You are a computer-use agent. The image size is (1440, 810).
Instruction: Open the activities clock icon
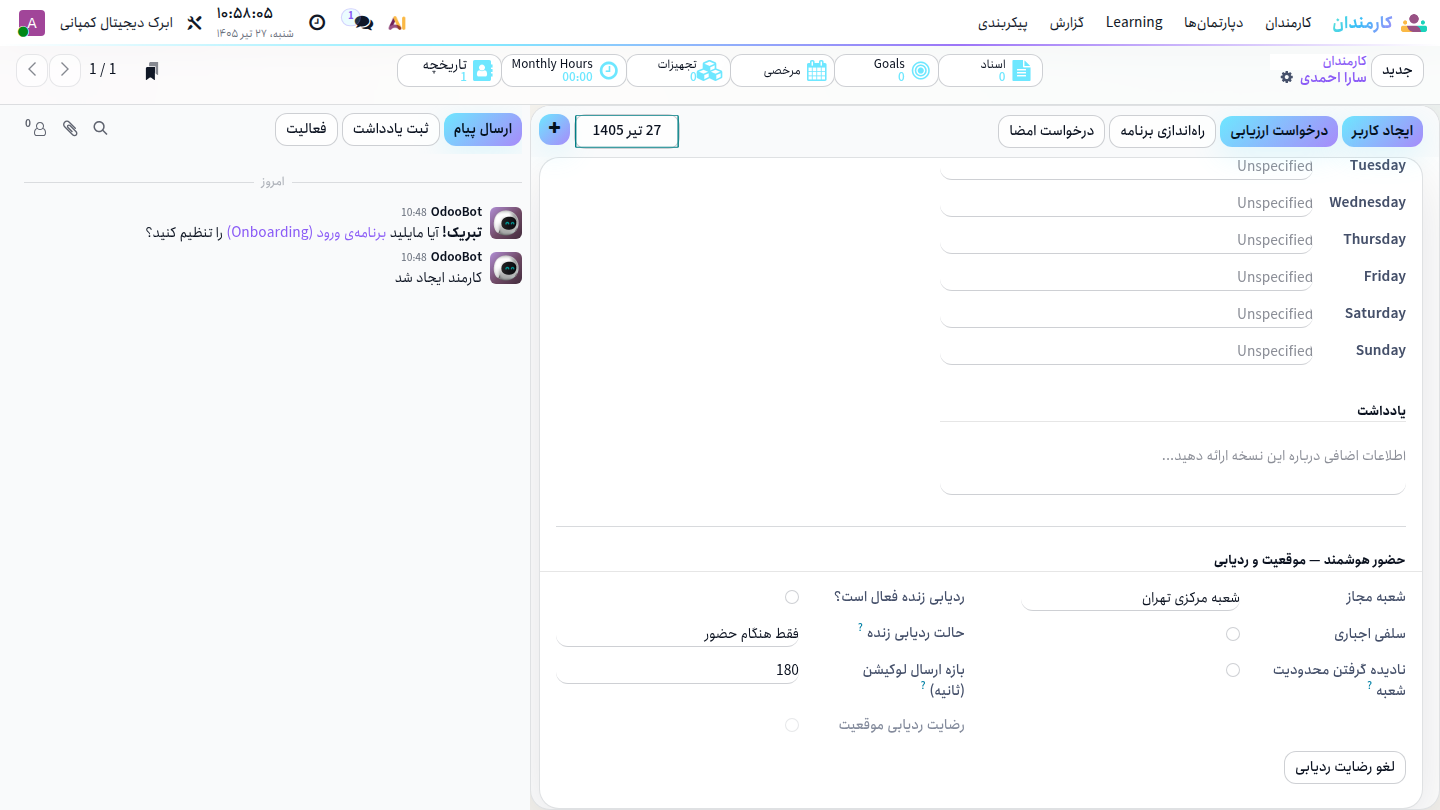pos(317,23)
